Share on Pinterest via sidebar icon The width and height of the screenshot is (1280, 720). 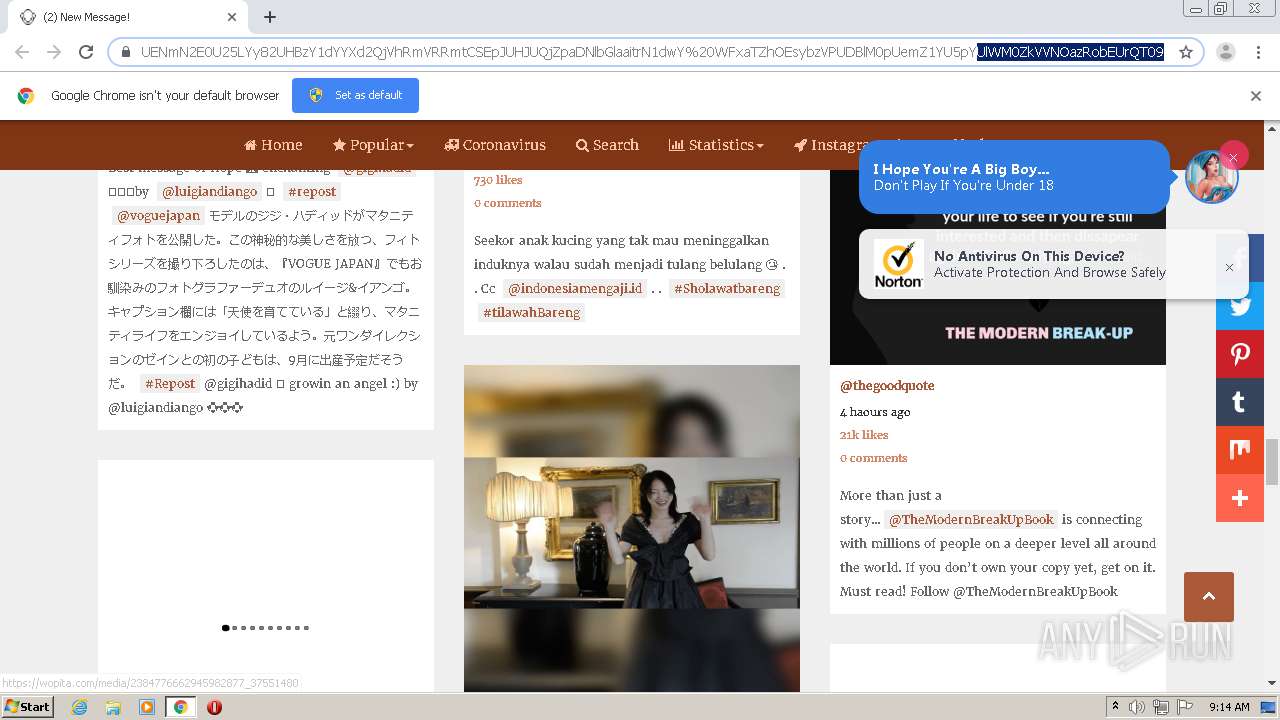coord(1240,354)
